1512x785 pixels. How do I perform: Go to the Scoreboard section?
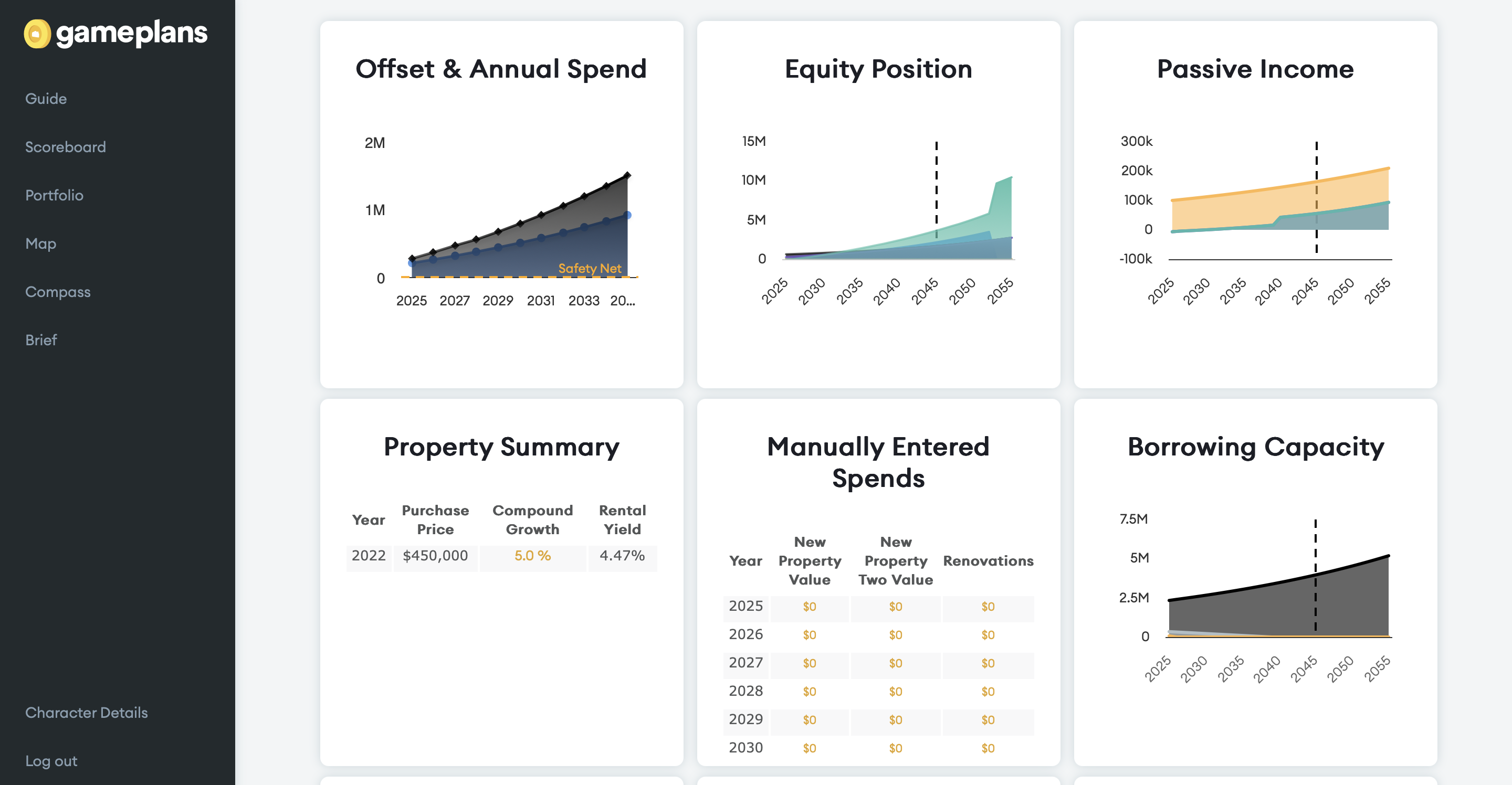tap(65, 147)
